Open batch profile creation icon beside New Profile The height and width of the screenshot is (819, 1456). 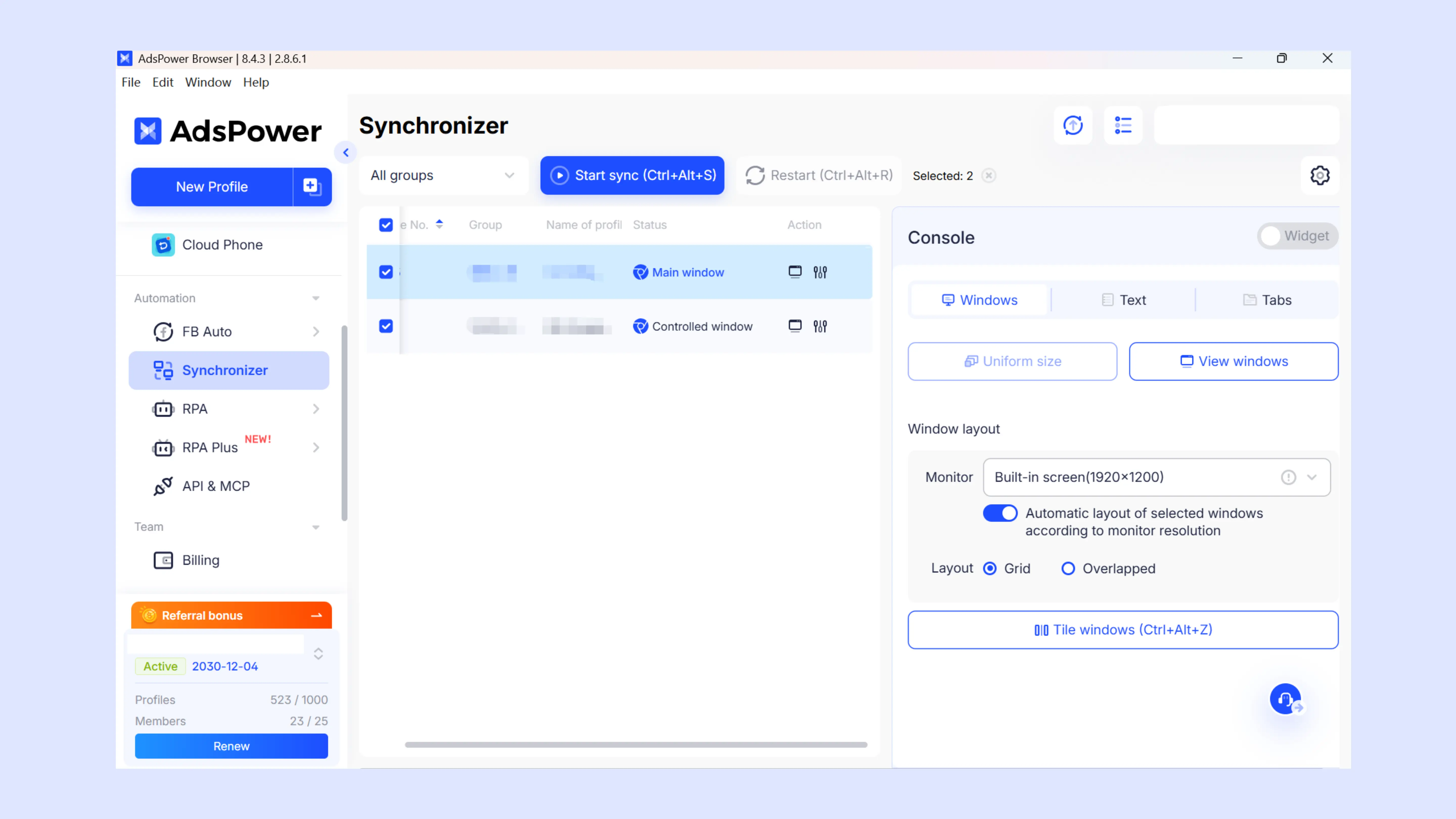(312, 187)
